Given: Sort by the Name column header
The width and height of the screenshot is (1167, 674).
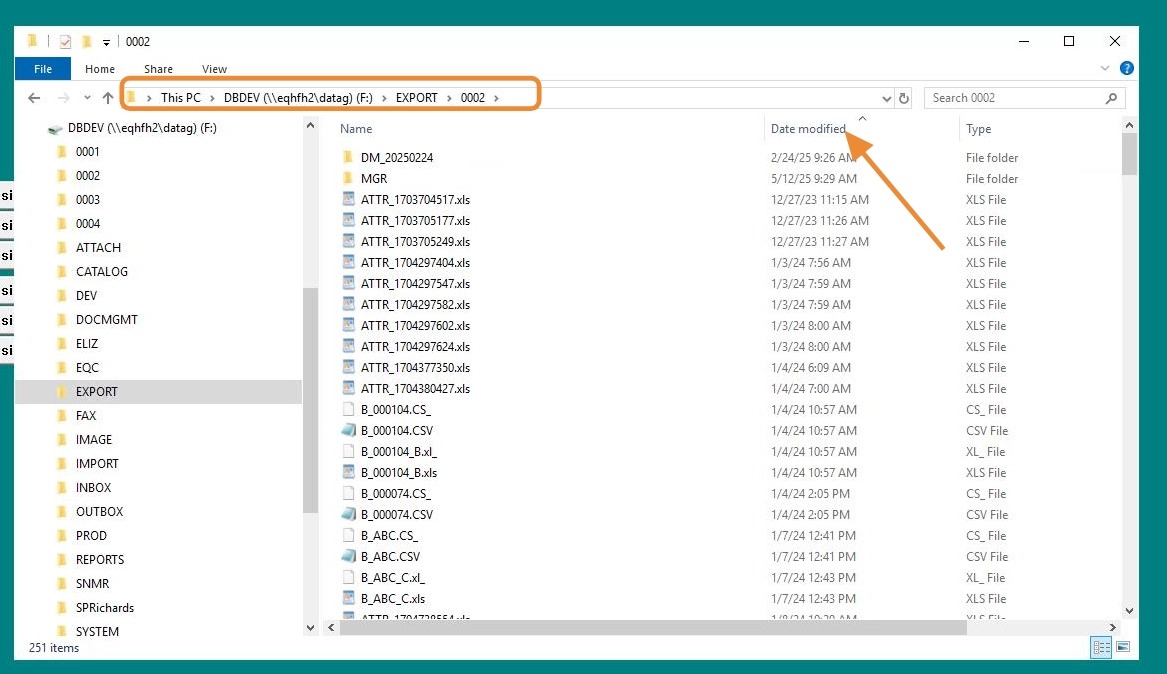Looking at the screenshot, I should 356,129.
